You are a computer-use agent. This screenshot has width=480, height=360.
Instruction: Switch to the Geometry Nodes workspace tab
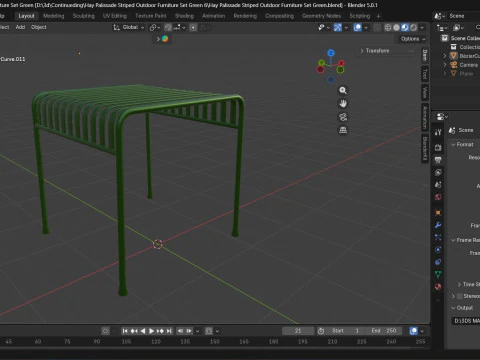pos(321,16)
